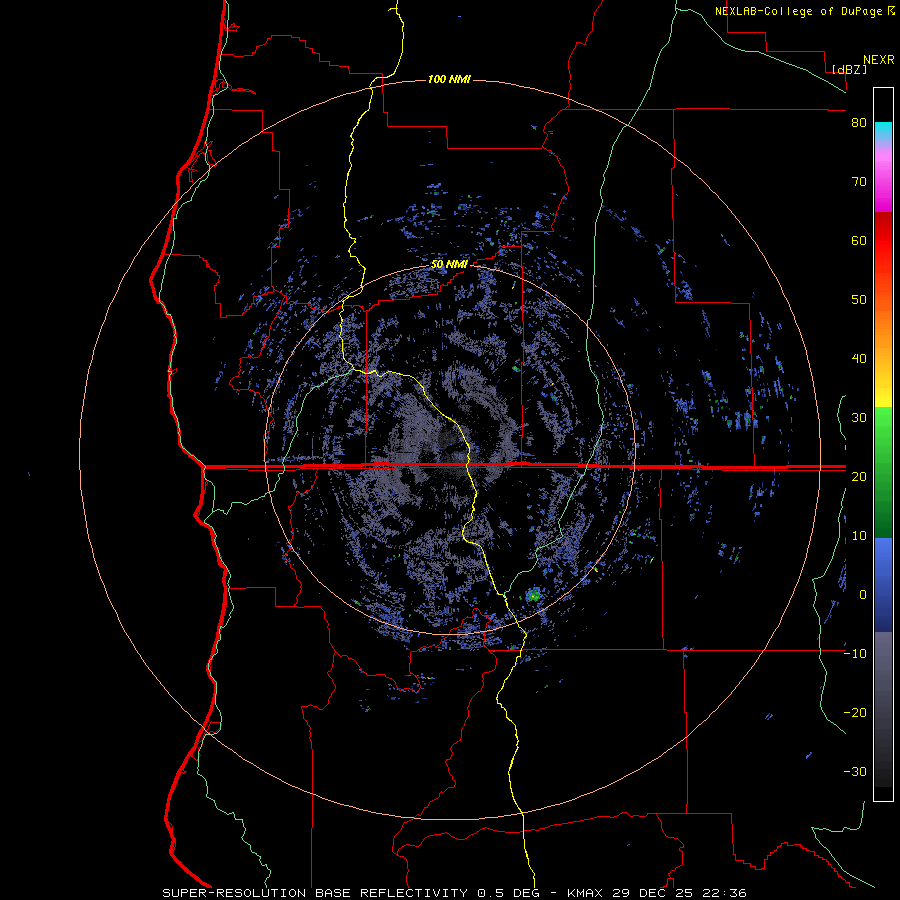Click the -30 value on the dBZ scale
900x900 pixels.
(x=855, y=771)
